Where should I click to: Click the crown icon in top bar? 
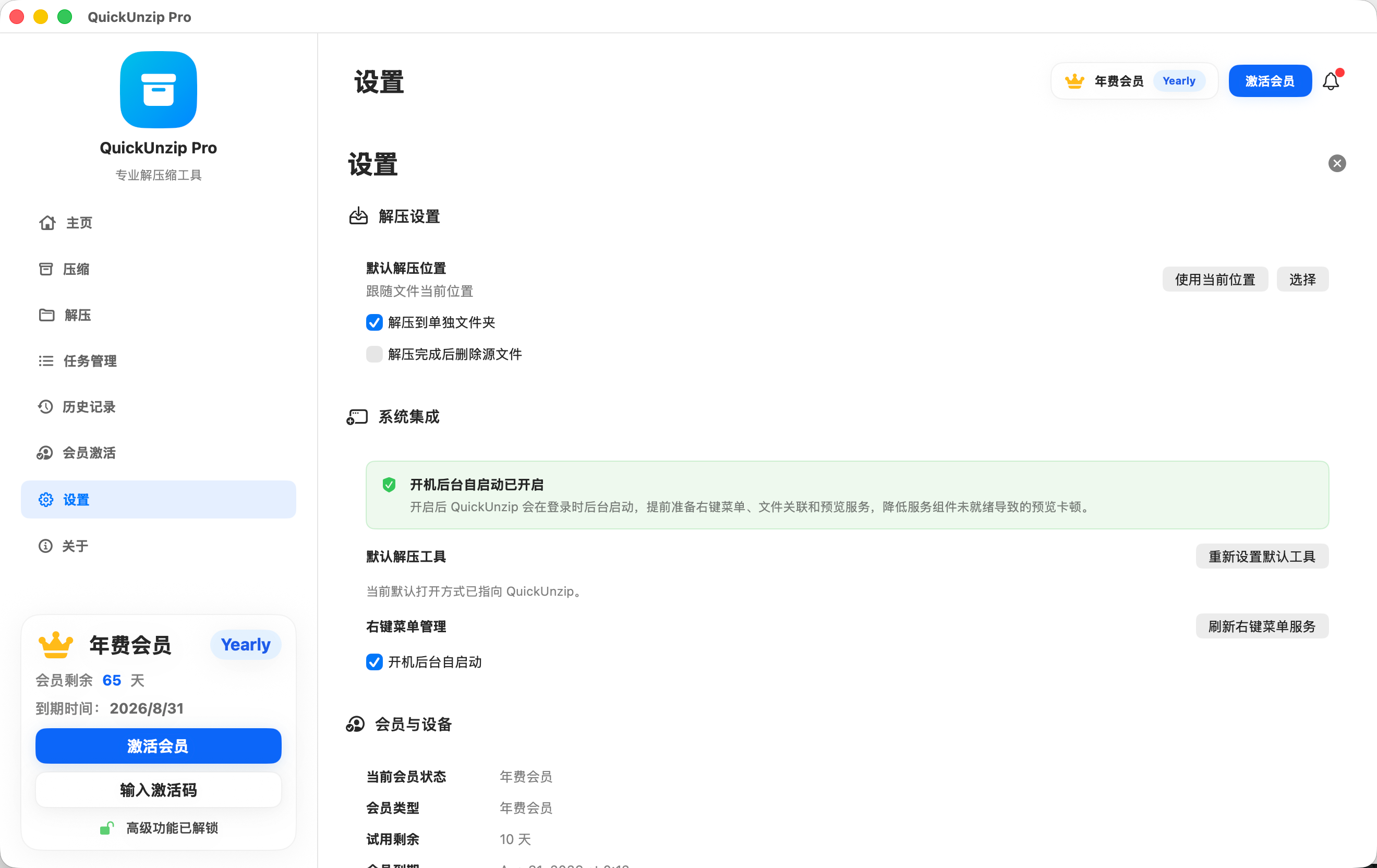point(1074,81)
